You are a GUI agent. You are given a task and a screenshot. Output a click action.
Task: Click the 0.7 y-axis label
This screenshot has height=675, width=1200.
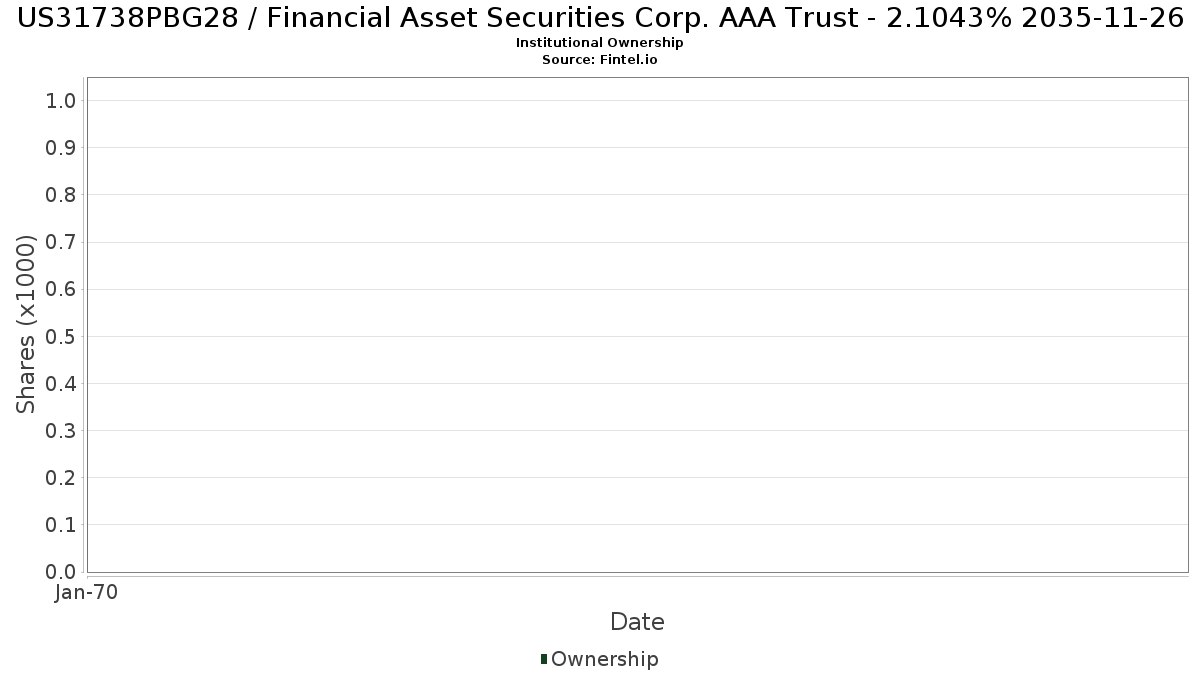[x=61, y=242]
